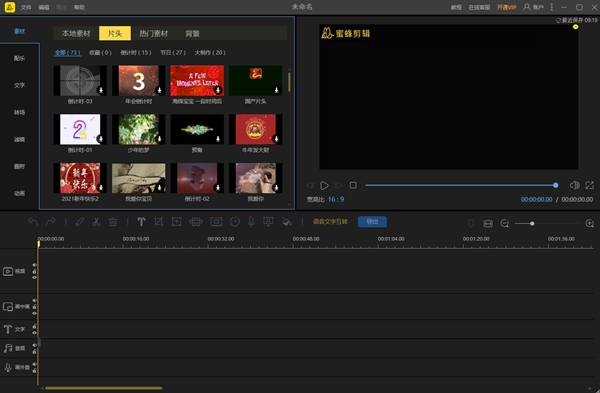Viewport: 600px width, 393px height.
Task: Hide the video track with eye icon
Action: pos(34,277)
